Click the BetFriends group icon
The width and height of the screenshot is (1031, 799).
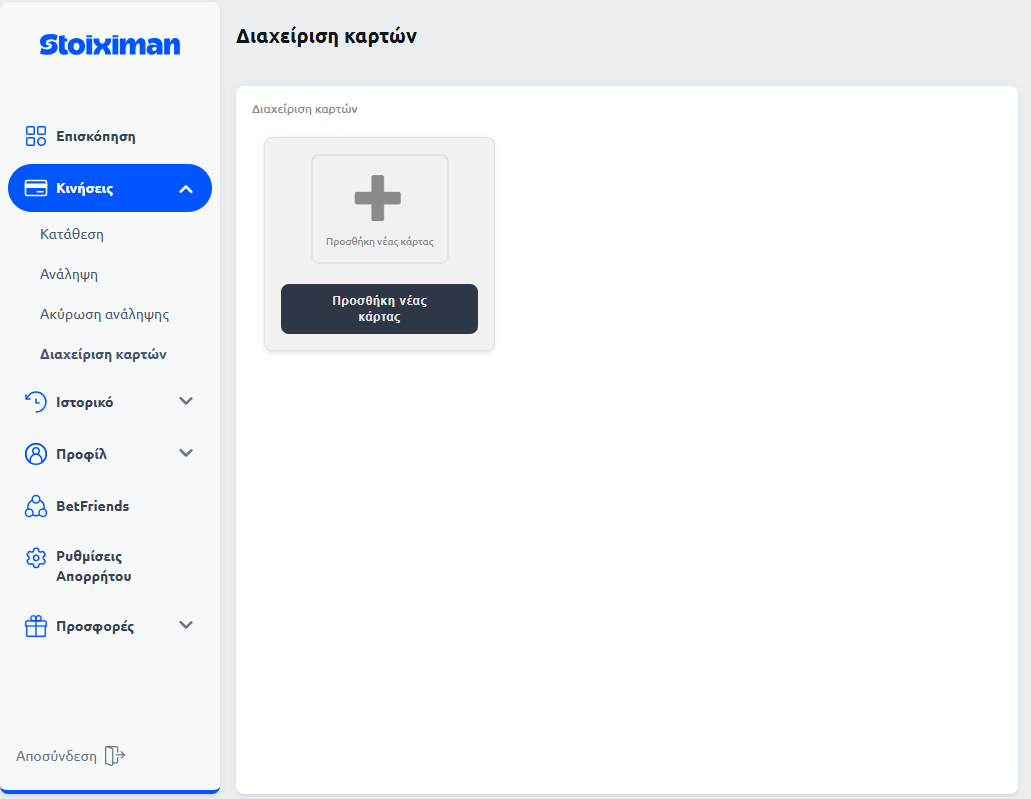(x=36, y=507)
